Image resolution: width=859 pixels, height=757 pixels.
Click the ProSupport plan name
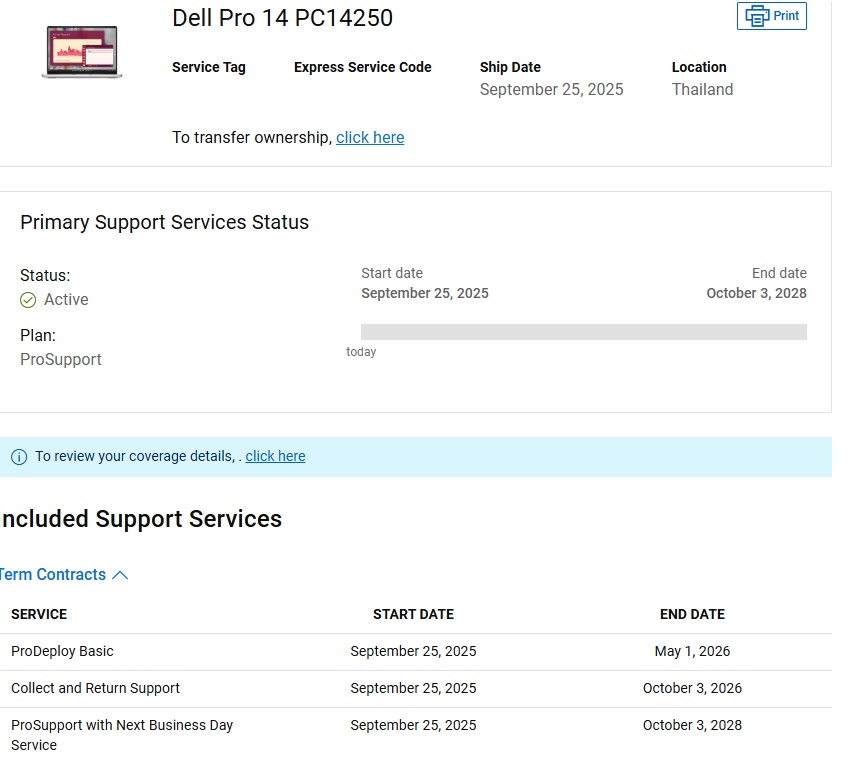(61, 360)
